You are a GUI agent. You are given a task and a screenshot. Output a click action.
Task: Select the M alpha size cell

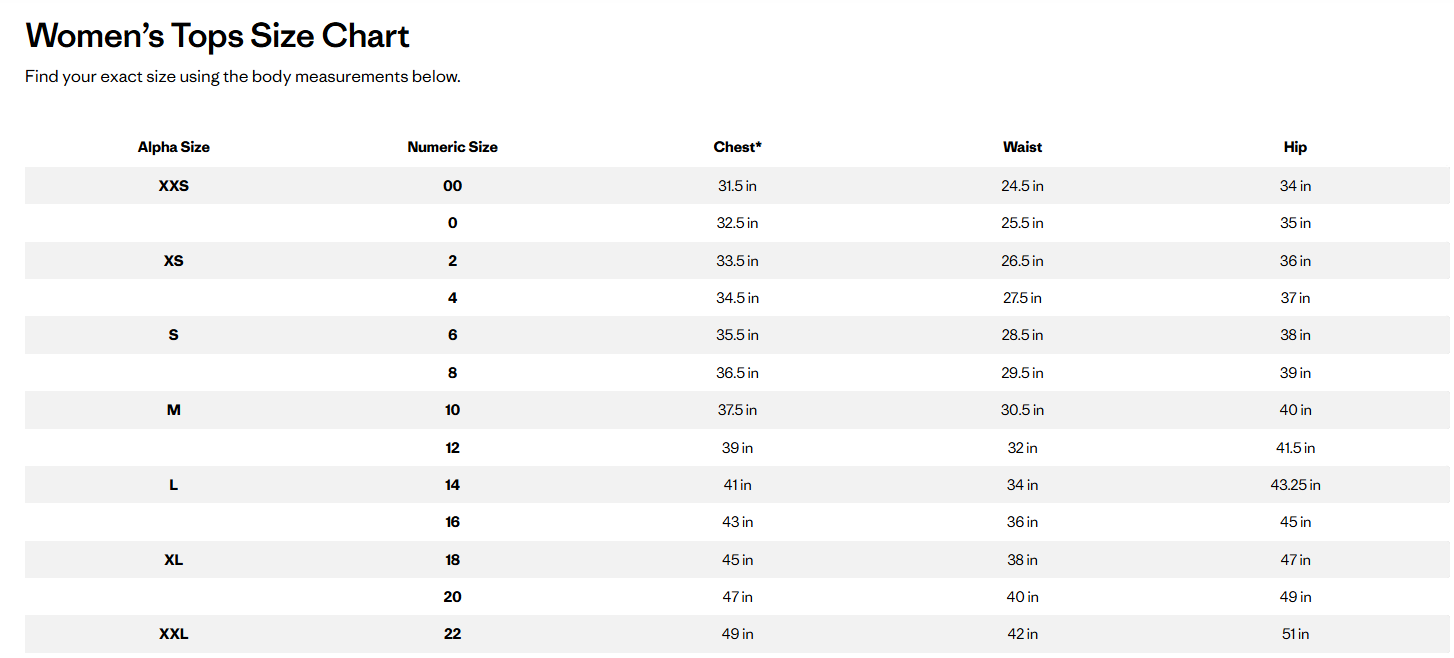click(x=174, y=410)
